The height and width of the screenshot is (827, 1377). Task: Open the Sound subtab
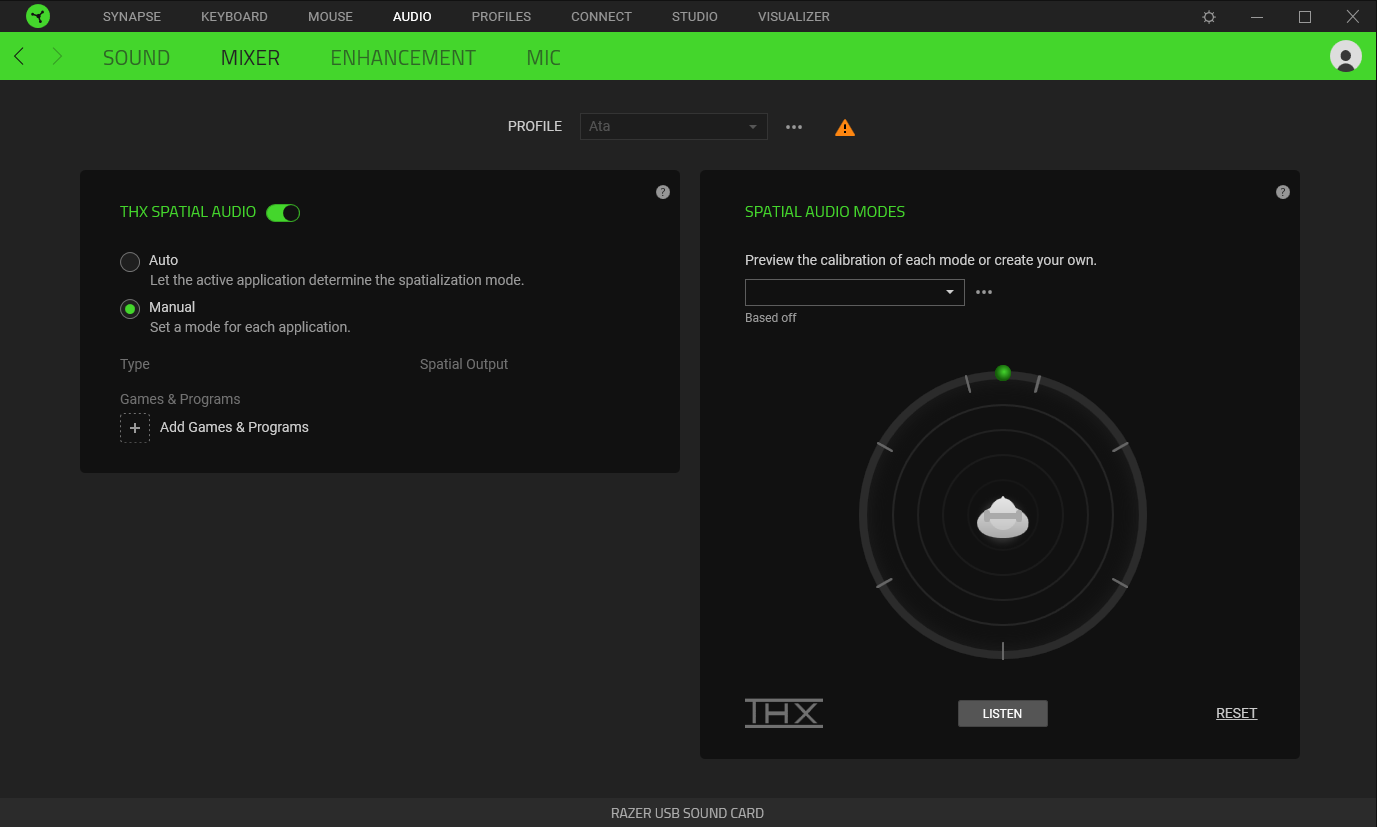click(x=136, y=58)
